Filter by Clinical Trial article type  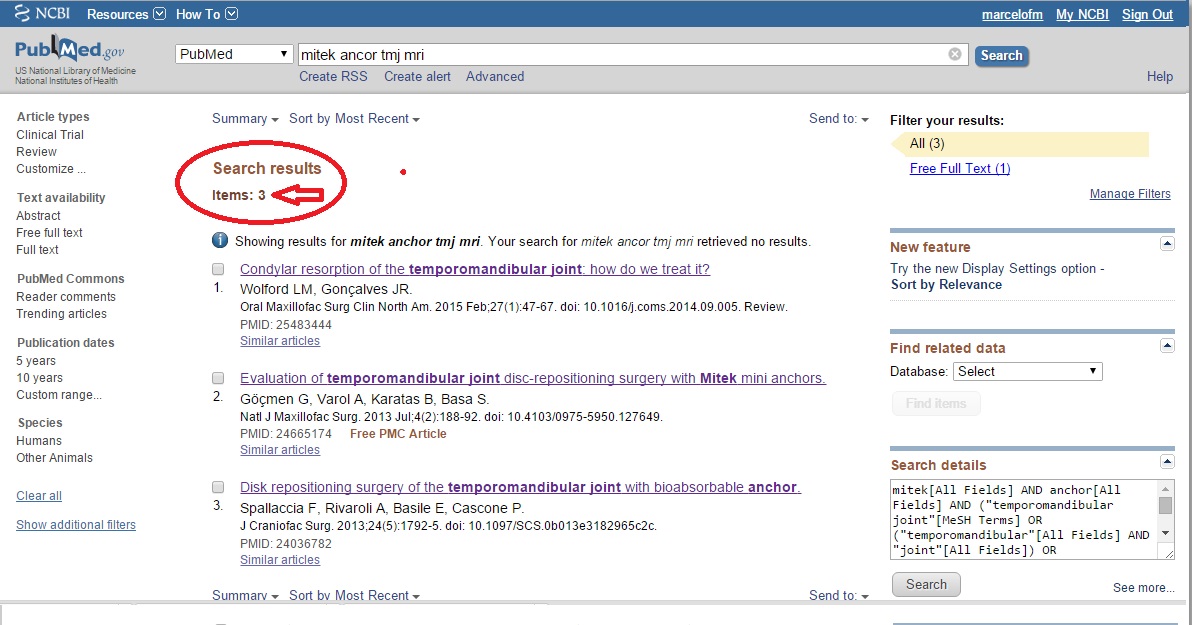click(x=50, y=135)
